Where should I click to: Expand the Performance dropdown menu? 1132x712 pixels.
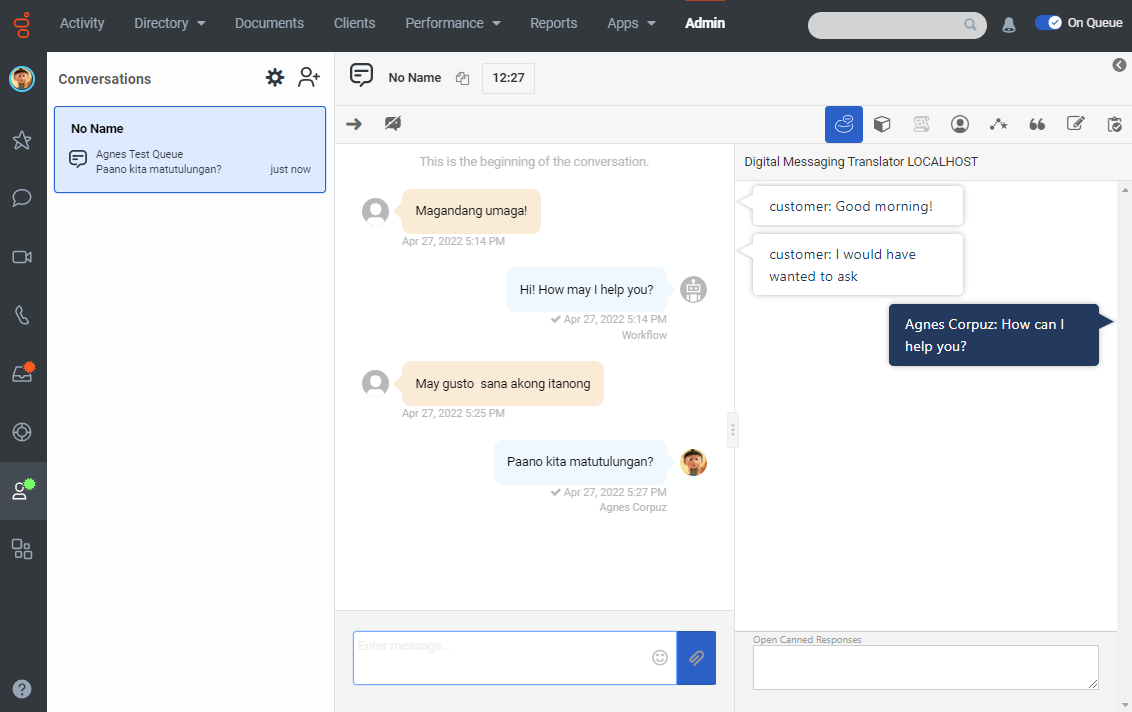point(452,23)
